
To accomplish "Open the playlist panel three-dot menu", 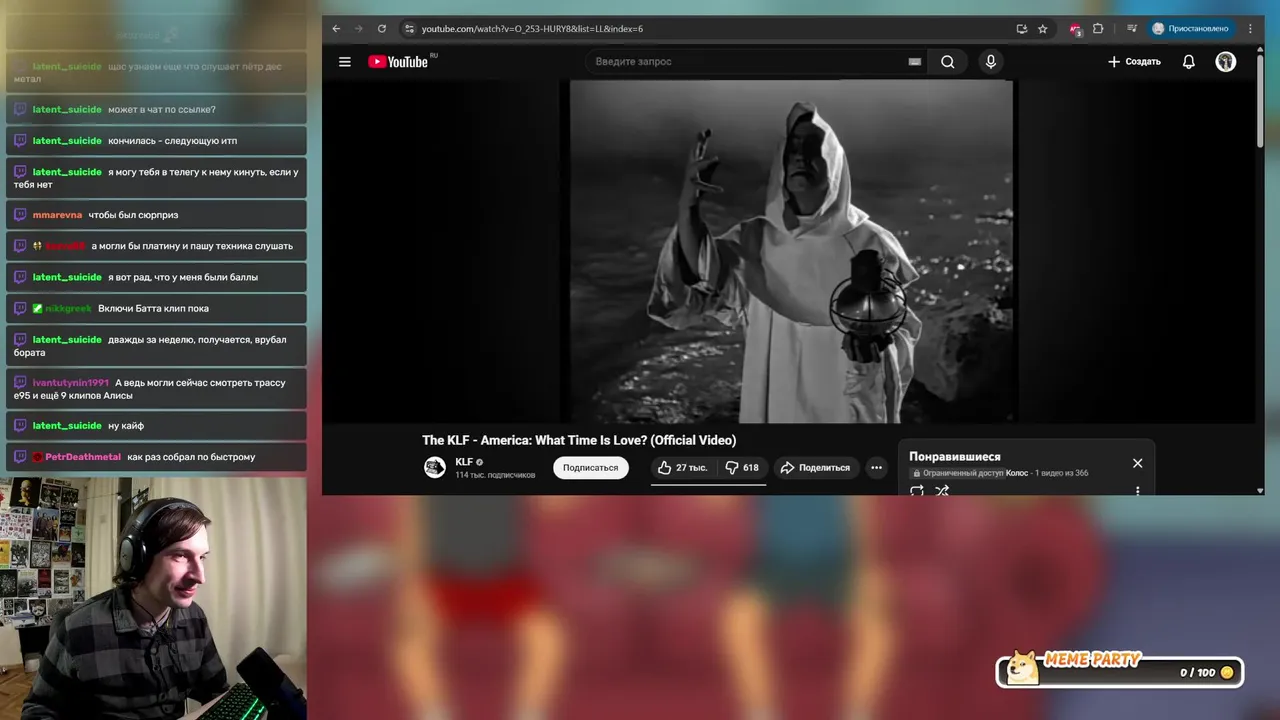I will click(x=1137, y=490).
